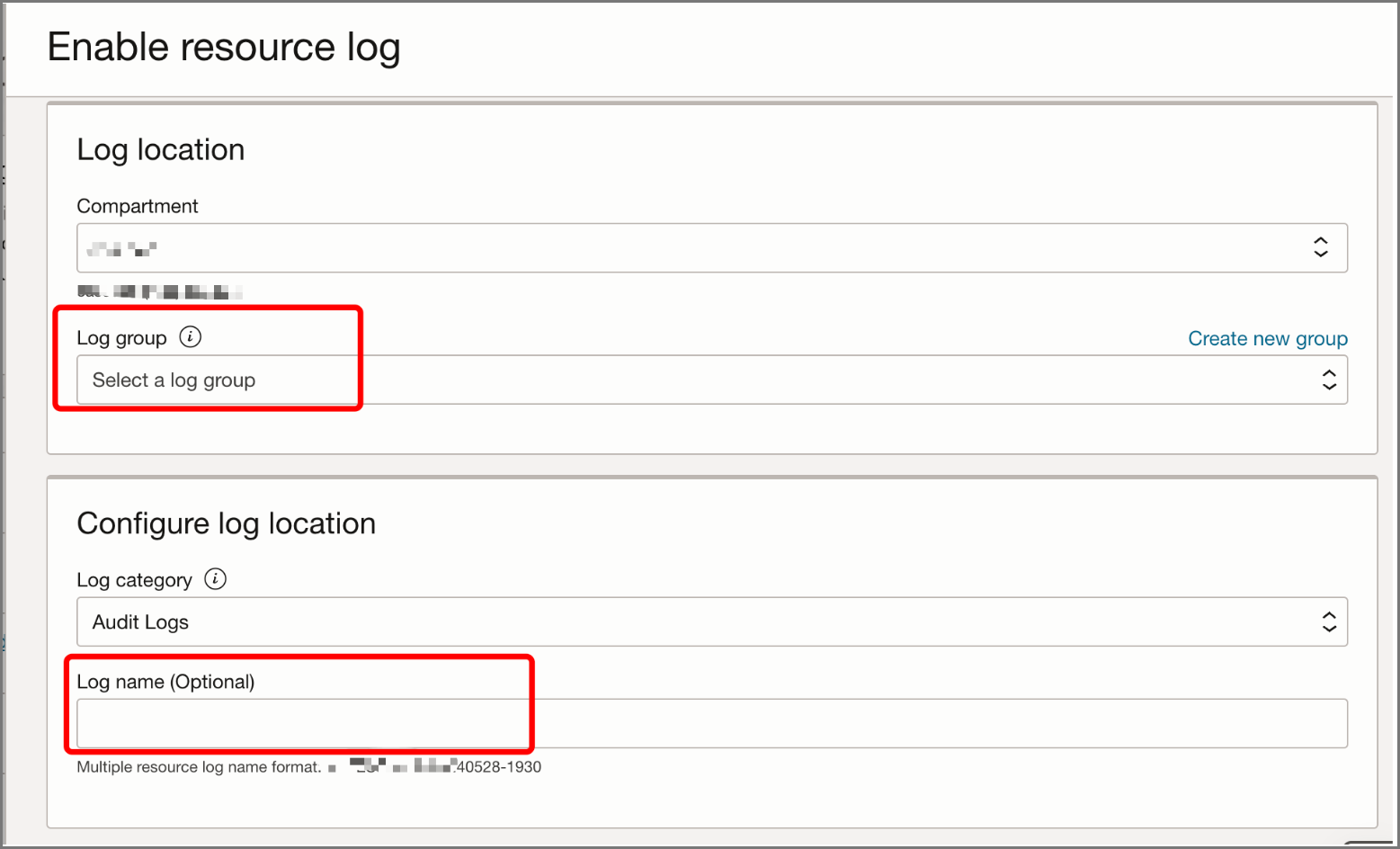Select the Configure log location section heading
Viewport: 1400px width, 849px height.
coord(227,523)
